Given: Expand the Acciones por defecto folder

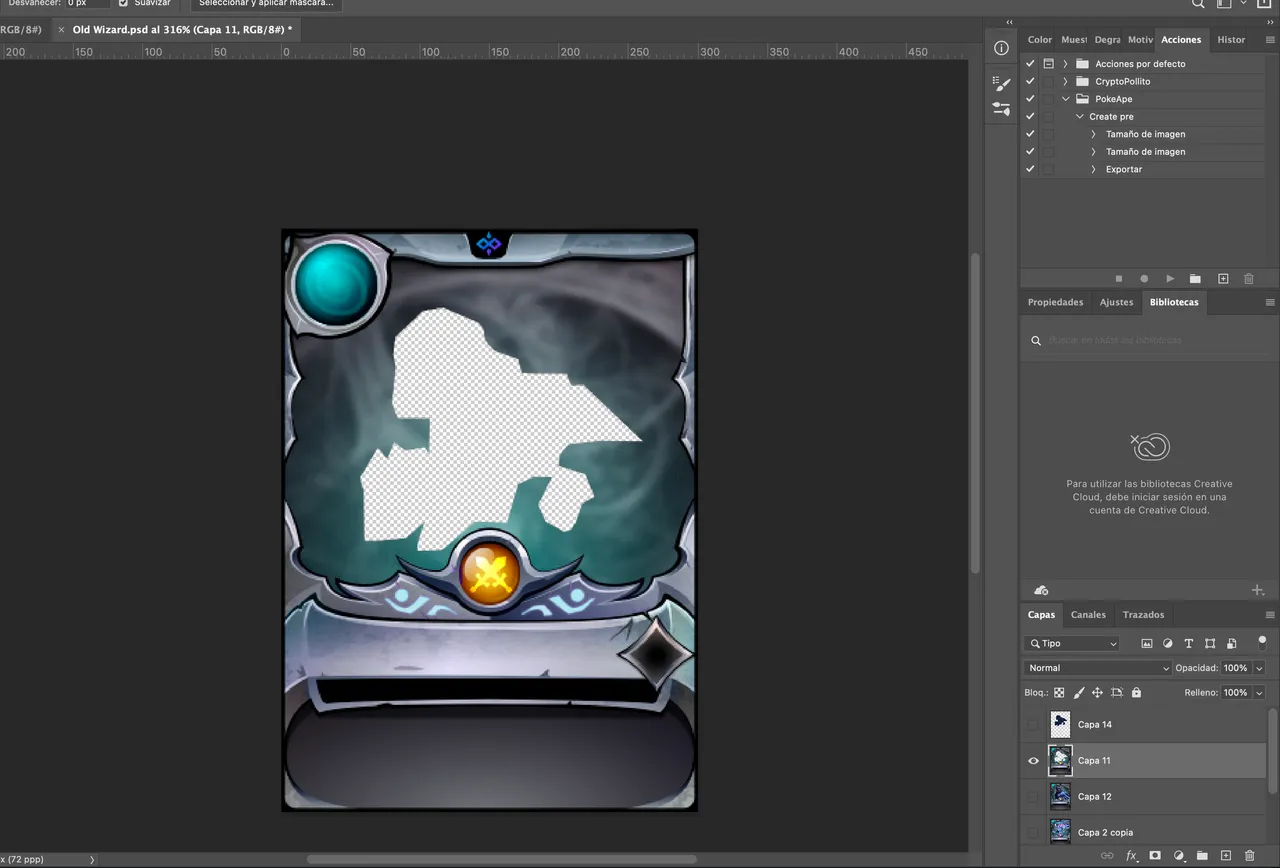Looking at the screenshot, I should pyautogui.click(x=1066, y=63).
